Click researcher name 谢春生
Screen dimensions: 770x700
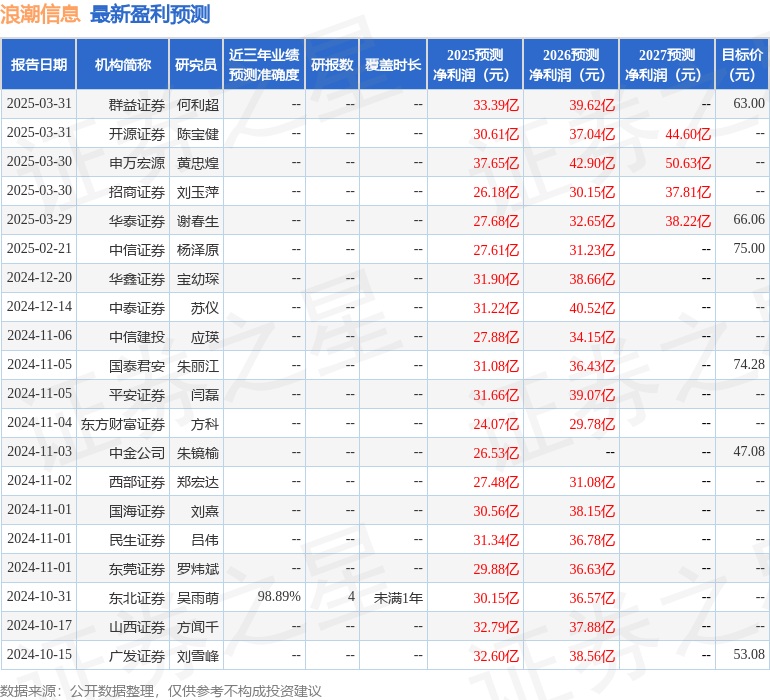198,221
